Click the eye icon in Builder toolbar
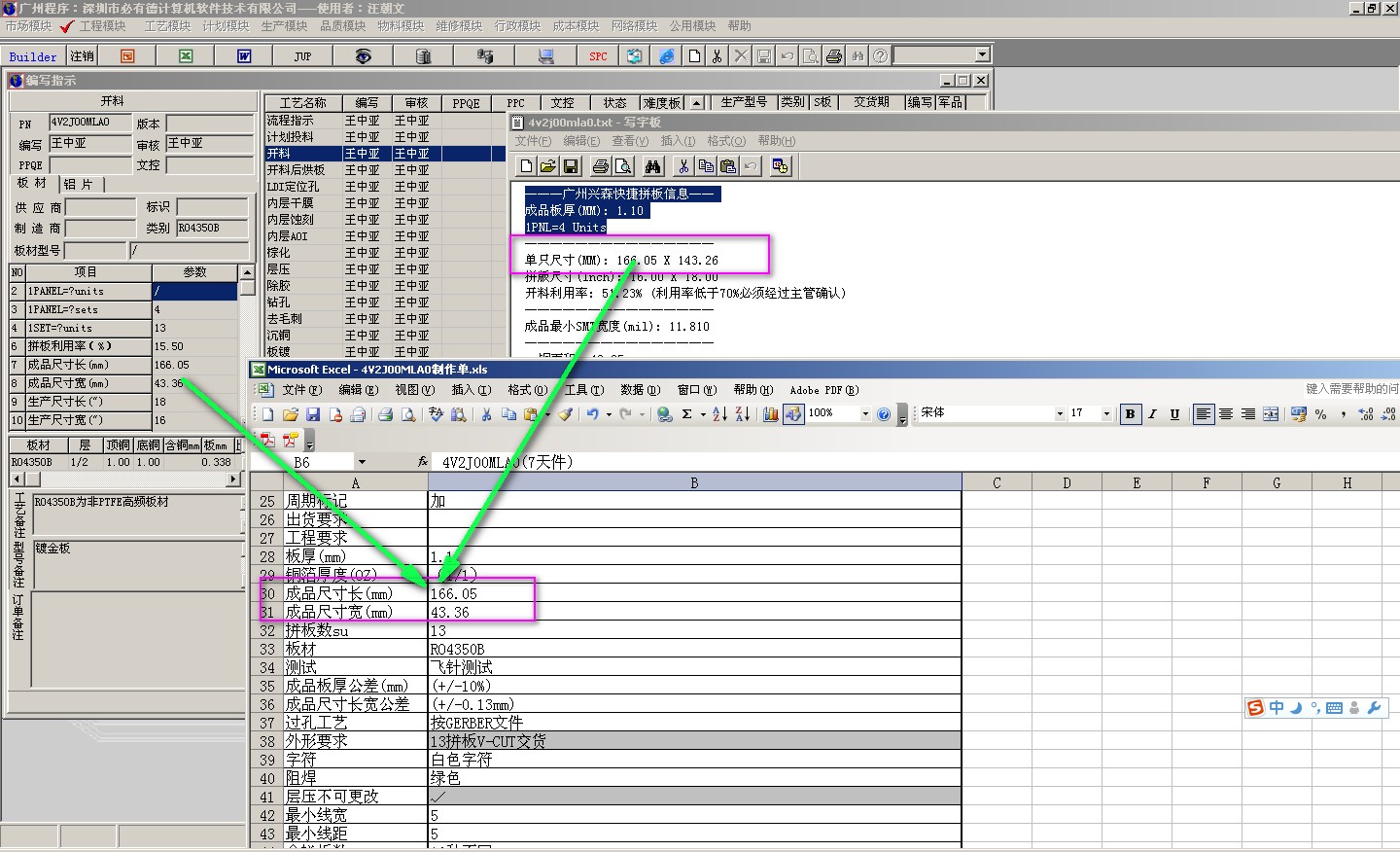The width and height of the screenshot is (1400, 852). click(363, 56)
